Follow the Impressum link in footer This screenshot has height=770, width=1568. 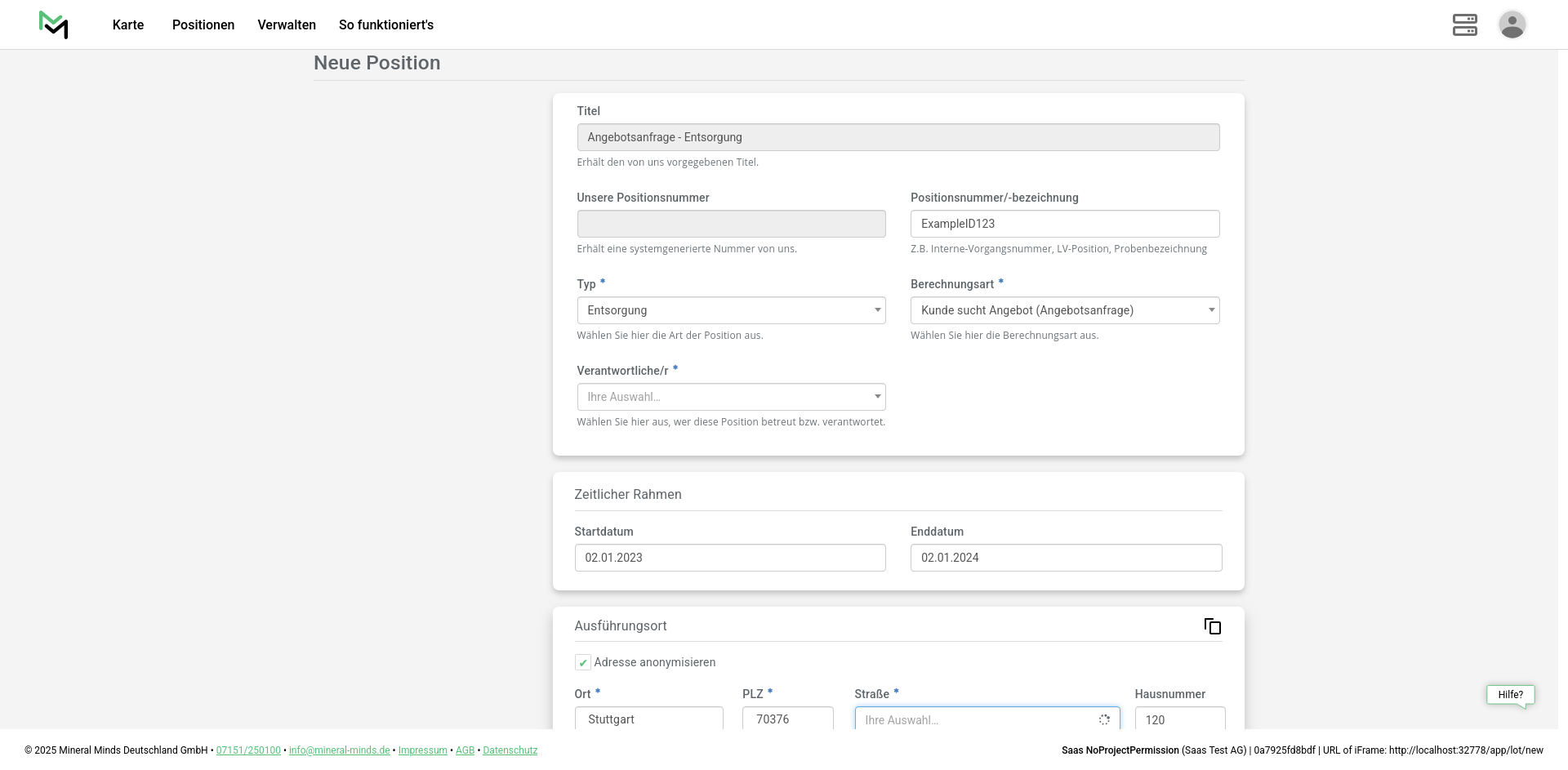(422, 750)
